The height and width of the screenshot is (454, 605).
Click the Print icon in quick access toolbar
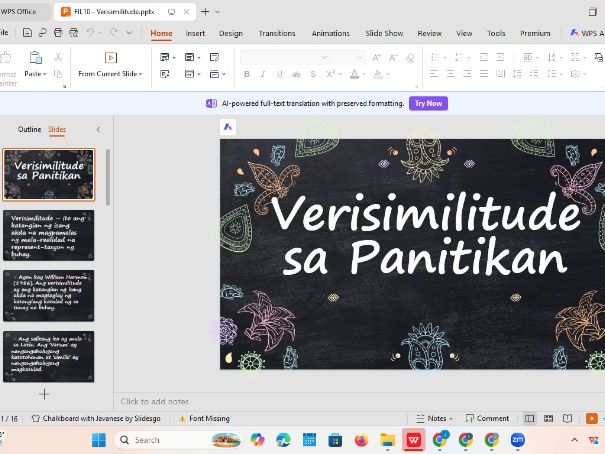pyautogui.click(x=58, y=33)
